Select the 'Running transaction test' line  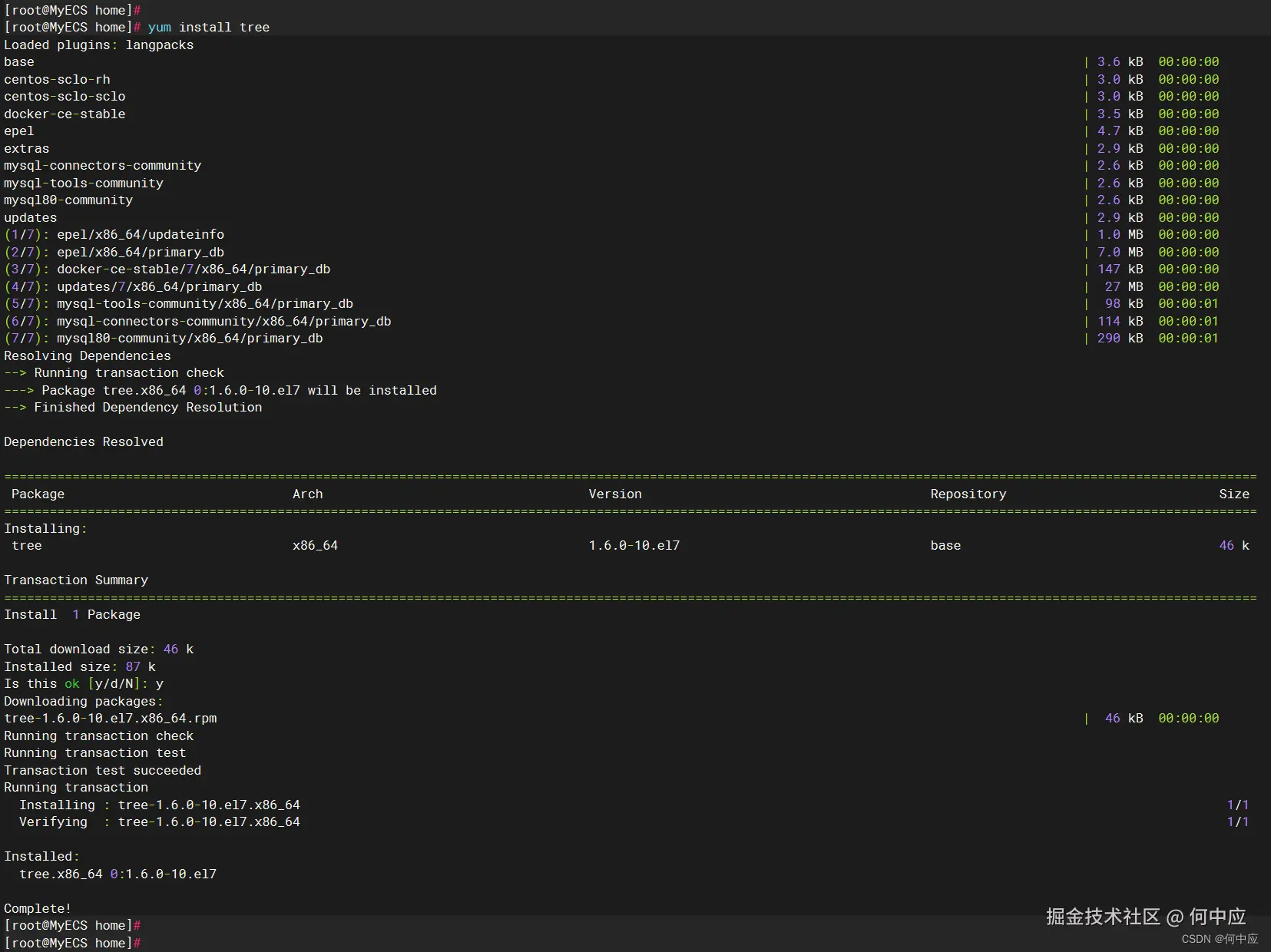tap(95, 753)
